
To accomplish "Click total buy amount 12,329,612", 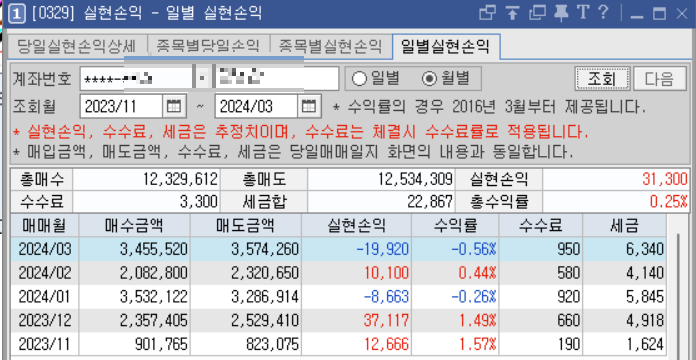I will pyautogui.click(x=181, y=179).
